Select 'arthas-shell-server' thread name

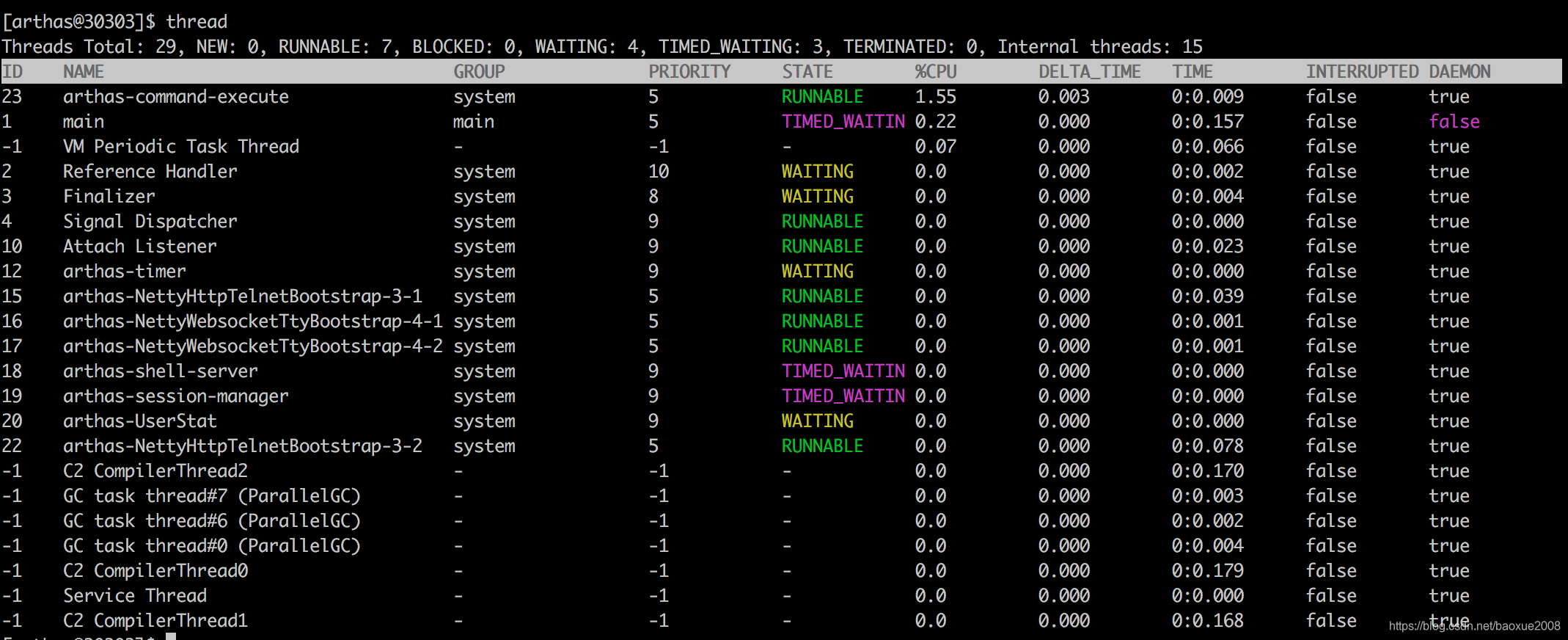161,371
